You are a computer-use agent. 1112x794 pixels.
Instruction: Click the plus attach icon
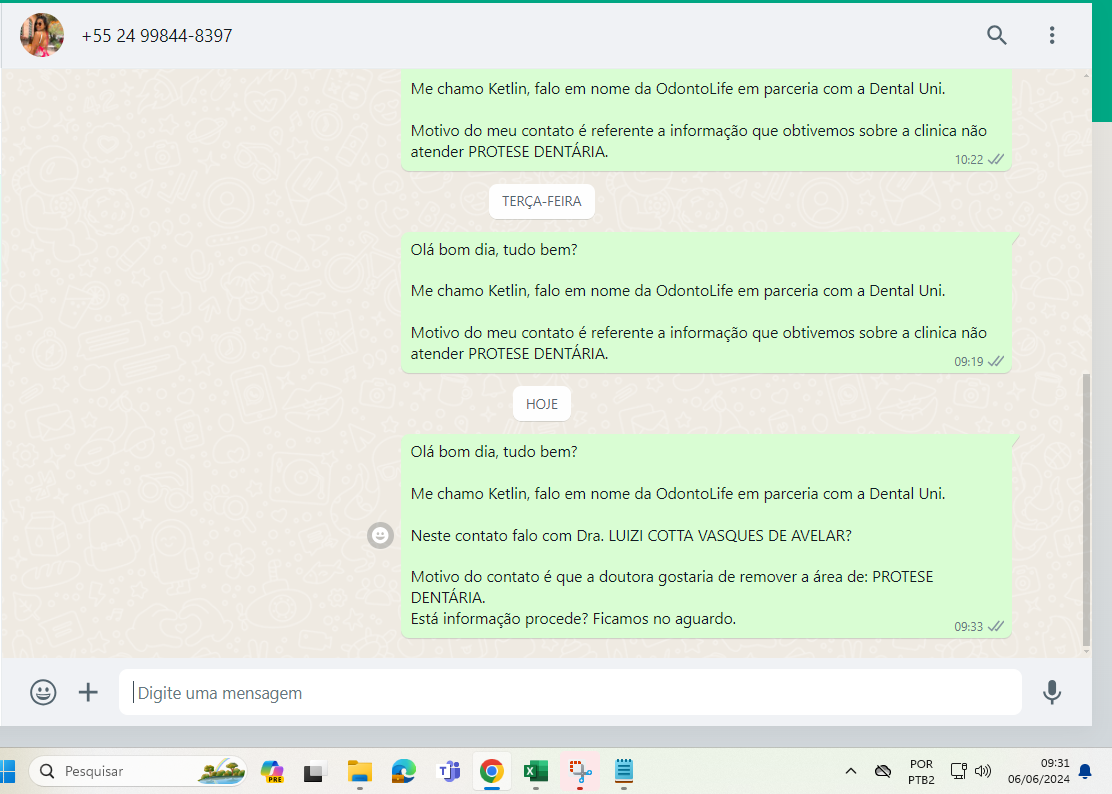pos(89,692)
